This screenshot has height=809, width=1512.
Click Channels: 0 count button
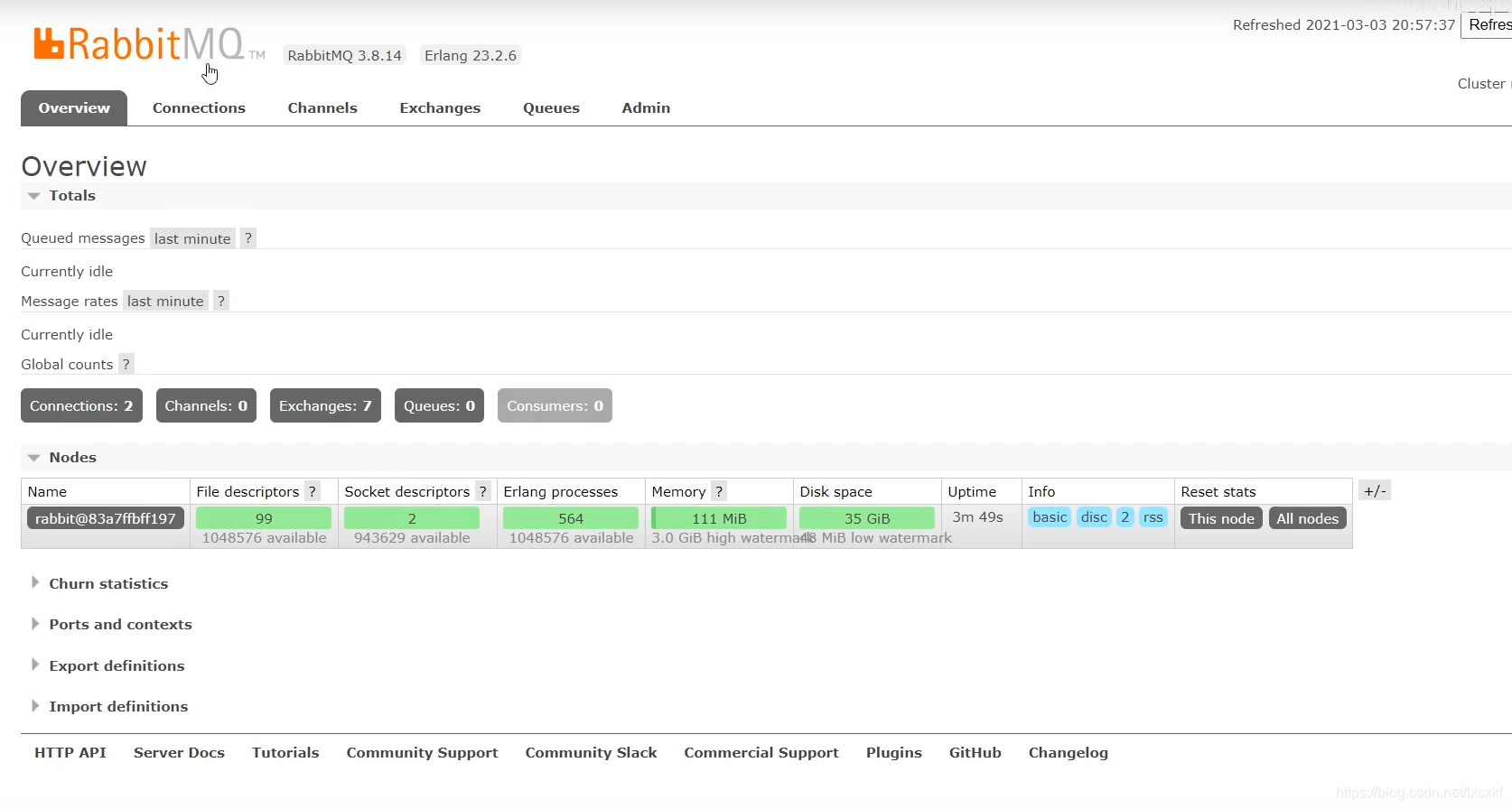coord(206,405)
